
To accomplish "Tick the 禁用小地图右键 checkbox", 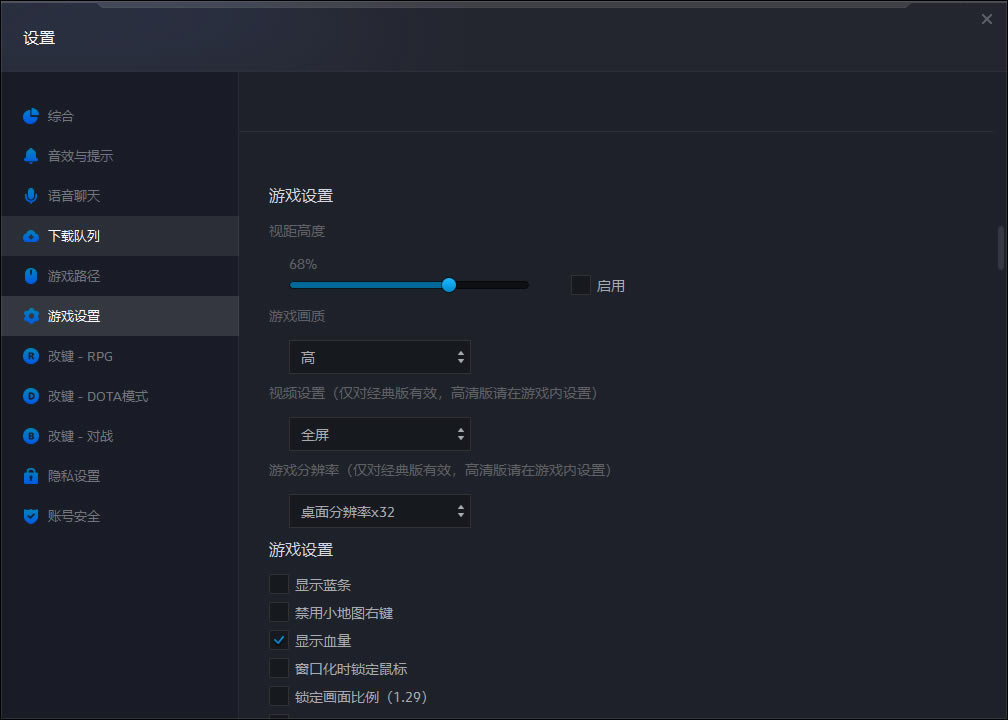I will (x=279, y=612).
